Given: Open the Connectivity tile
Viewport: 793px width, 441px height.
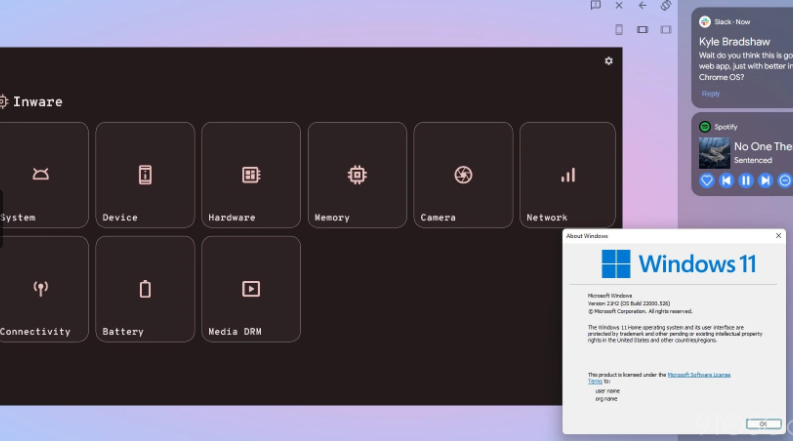Looking at the screenshot, I should coord(42,290).
